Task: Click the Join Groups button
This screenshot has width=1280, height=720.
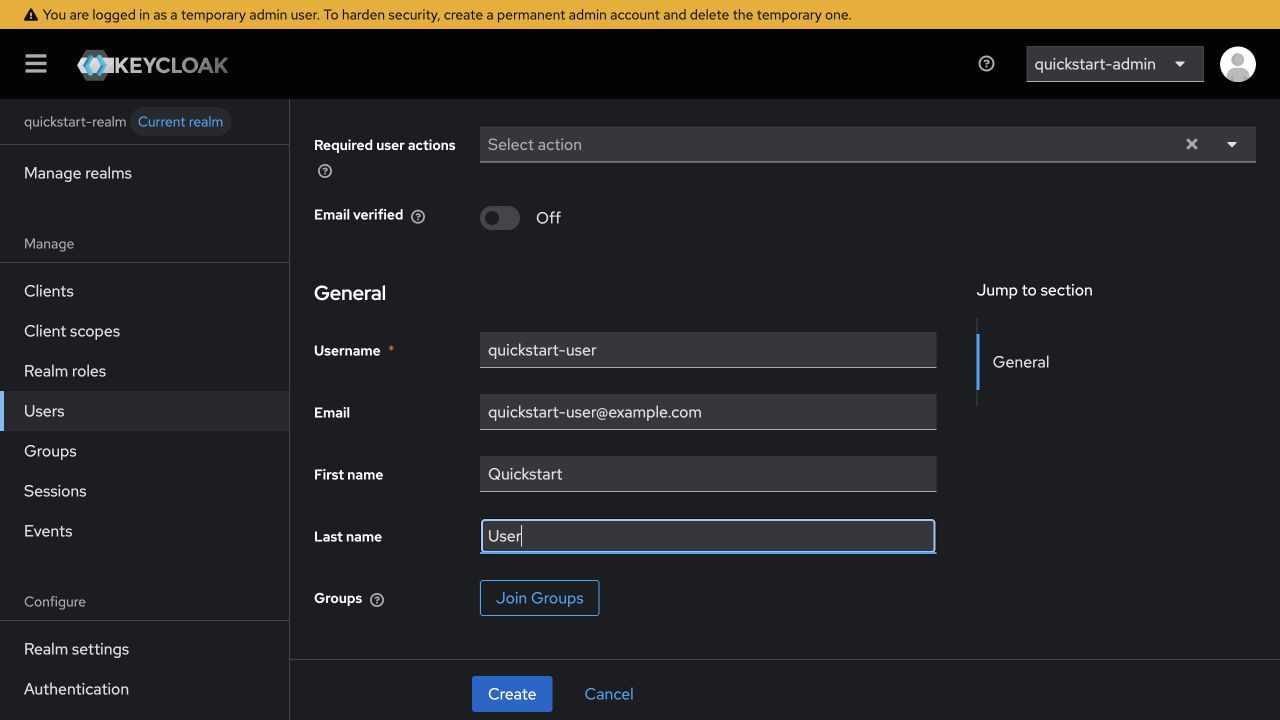Action: [x=539, y=598]
